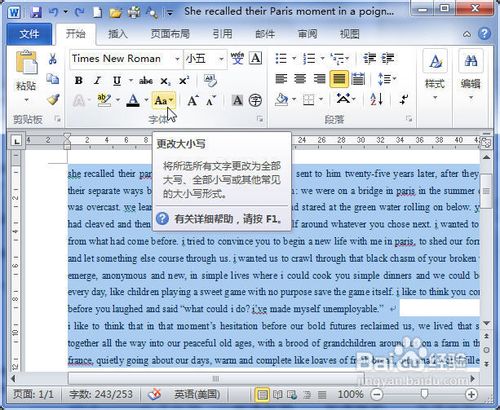Click the 字数: 243/253 word count

point(101,395)
